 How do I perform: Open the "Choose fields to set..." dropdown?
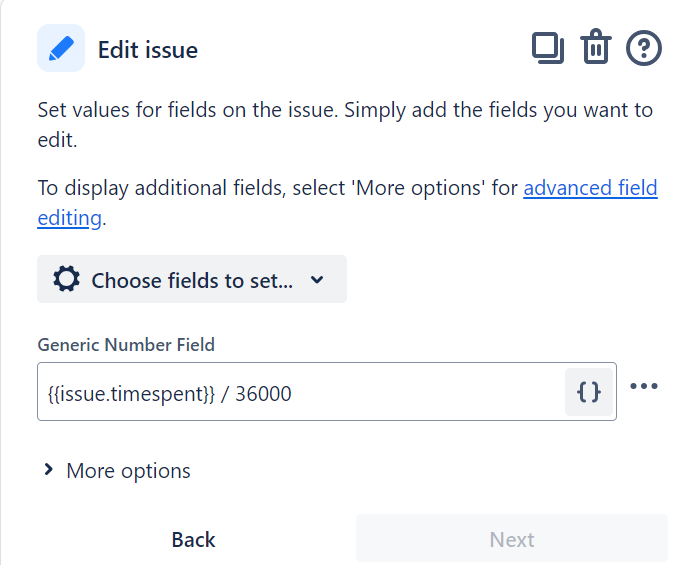[x=191, y=280]
